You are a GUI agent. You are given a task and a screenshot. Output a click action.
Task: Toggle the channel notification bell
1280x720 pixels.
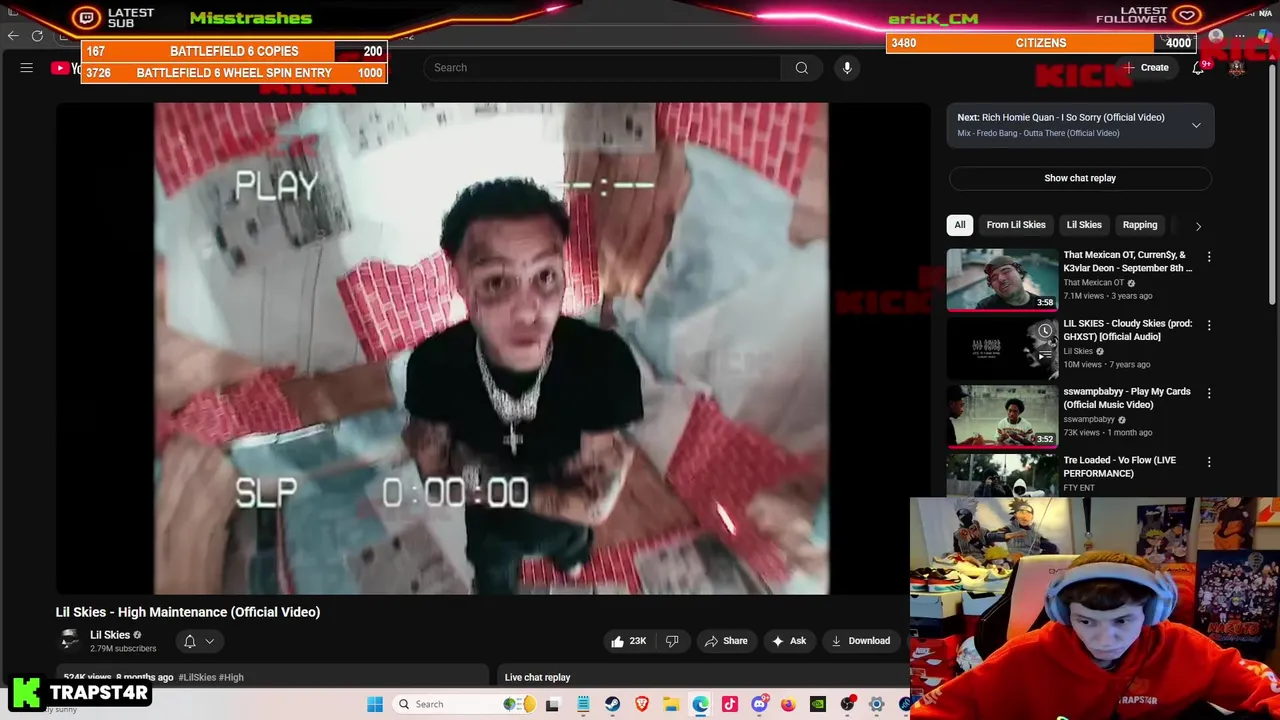pyautogui.click(x=190, y=641)
